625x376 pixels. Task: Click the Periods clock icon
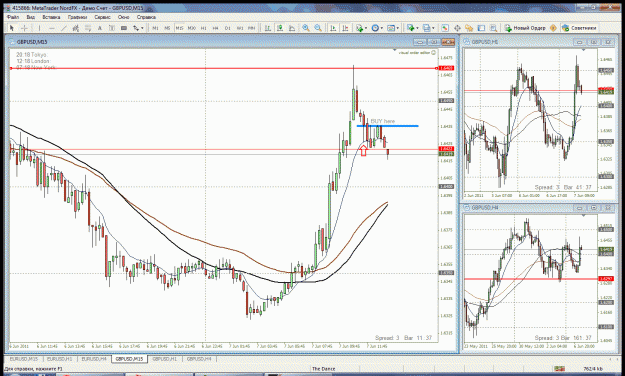375,28
